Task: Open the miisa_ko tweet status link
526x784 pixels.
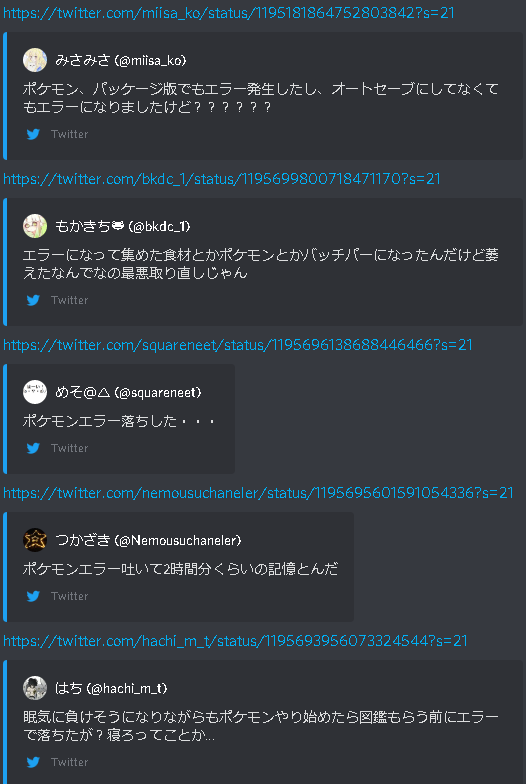Action: tap(228, 12)
